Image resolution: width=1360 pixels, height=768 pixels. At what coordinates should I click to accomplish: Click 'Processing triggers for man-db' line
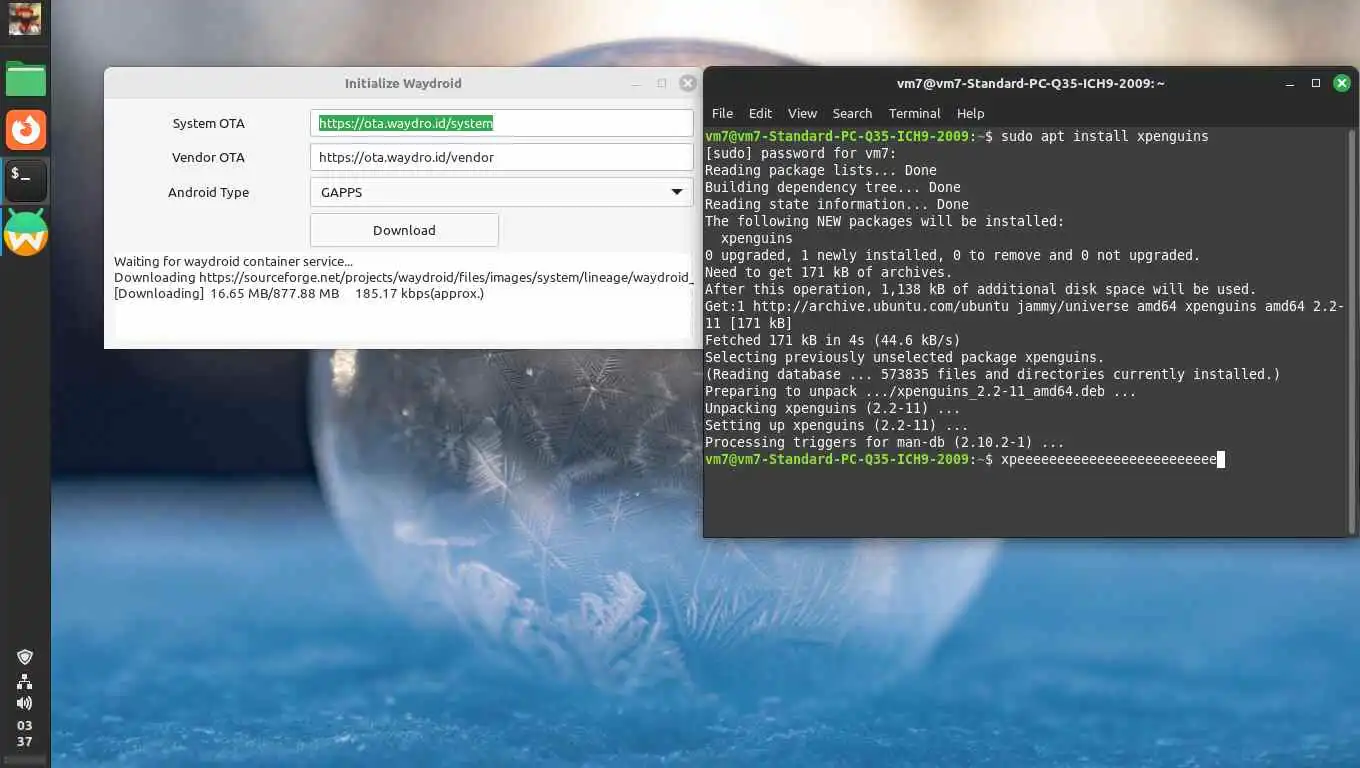(885, 442)
